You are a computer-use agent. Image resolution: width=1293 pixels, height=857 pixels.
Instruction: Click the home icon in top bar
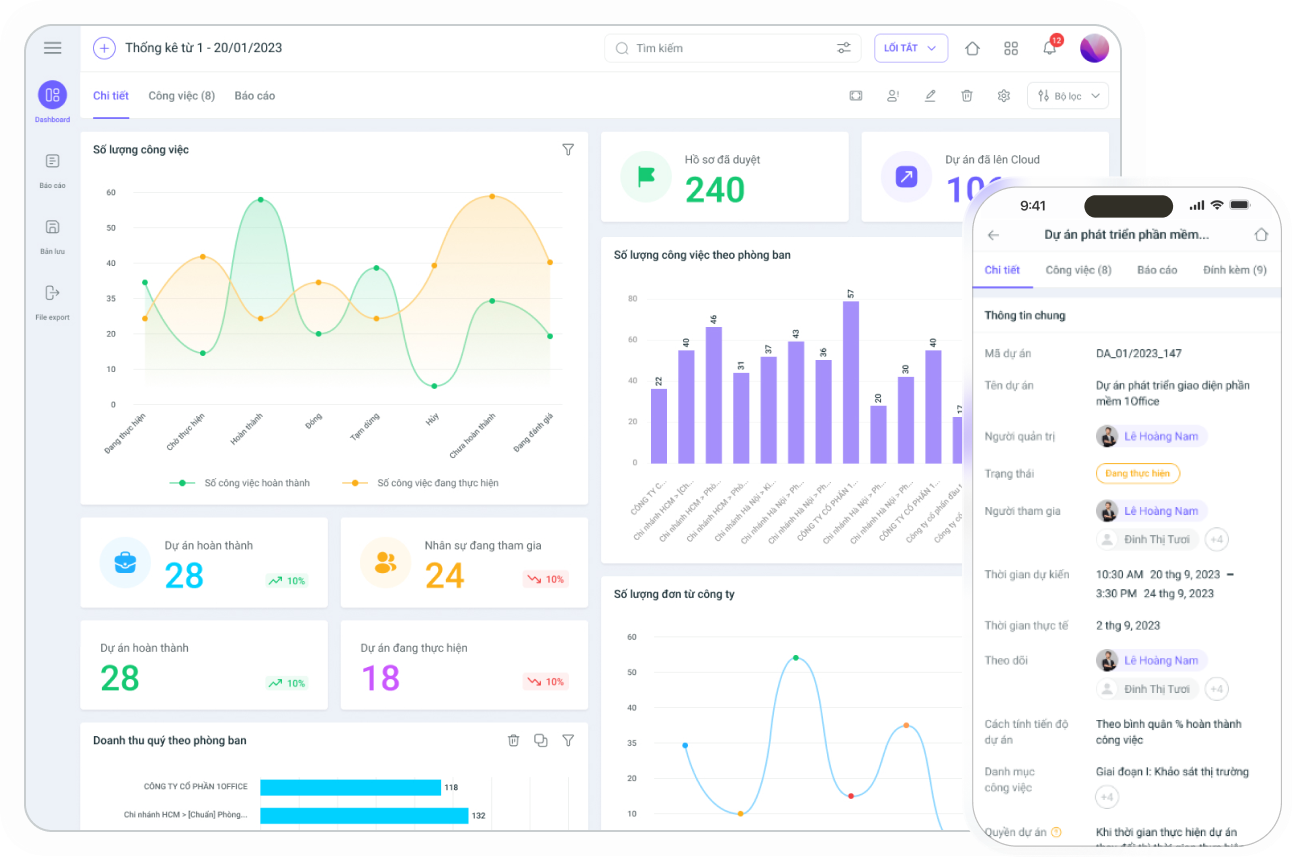[x=972, y=48]
